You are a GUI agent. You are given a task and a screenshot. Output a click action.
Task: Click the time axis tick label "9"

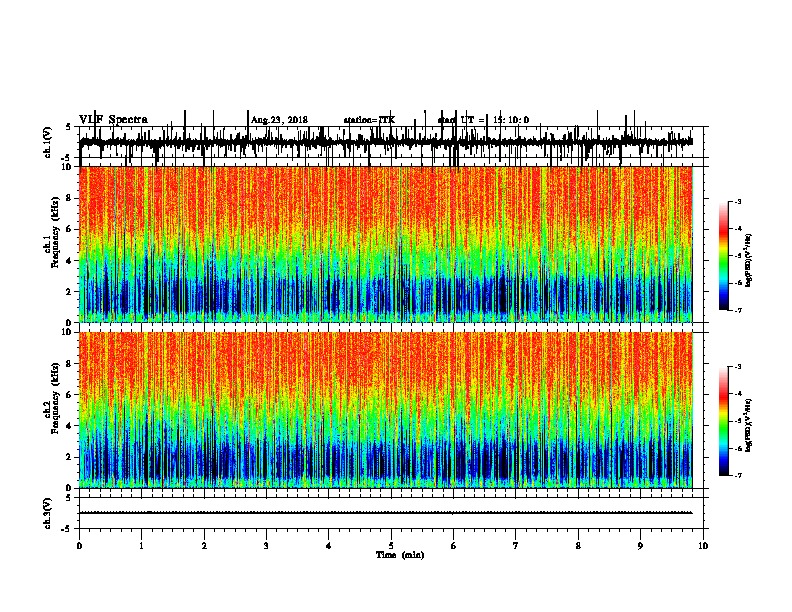[640, 546]
